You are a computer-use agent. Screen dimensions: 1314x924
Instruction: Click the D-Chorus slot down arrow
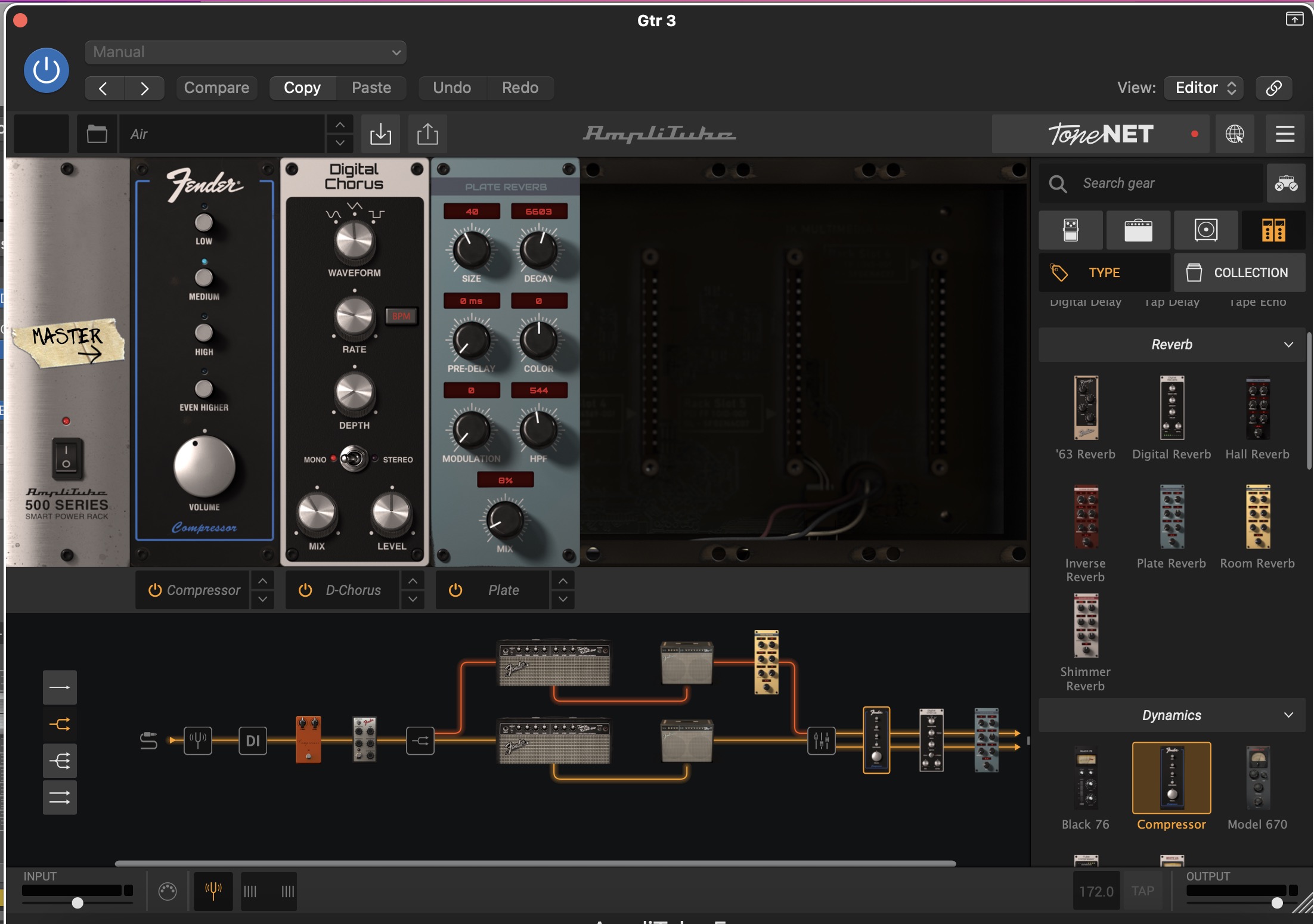click(x=413, y=600)
